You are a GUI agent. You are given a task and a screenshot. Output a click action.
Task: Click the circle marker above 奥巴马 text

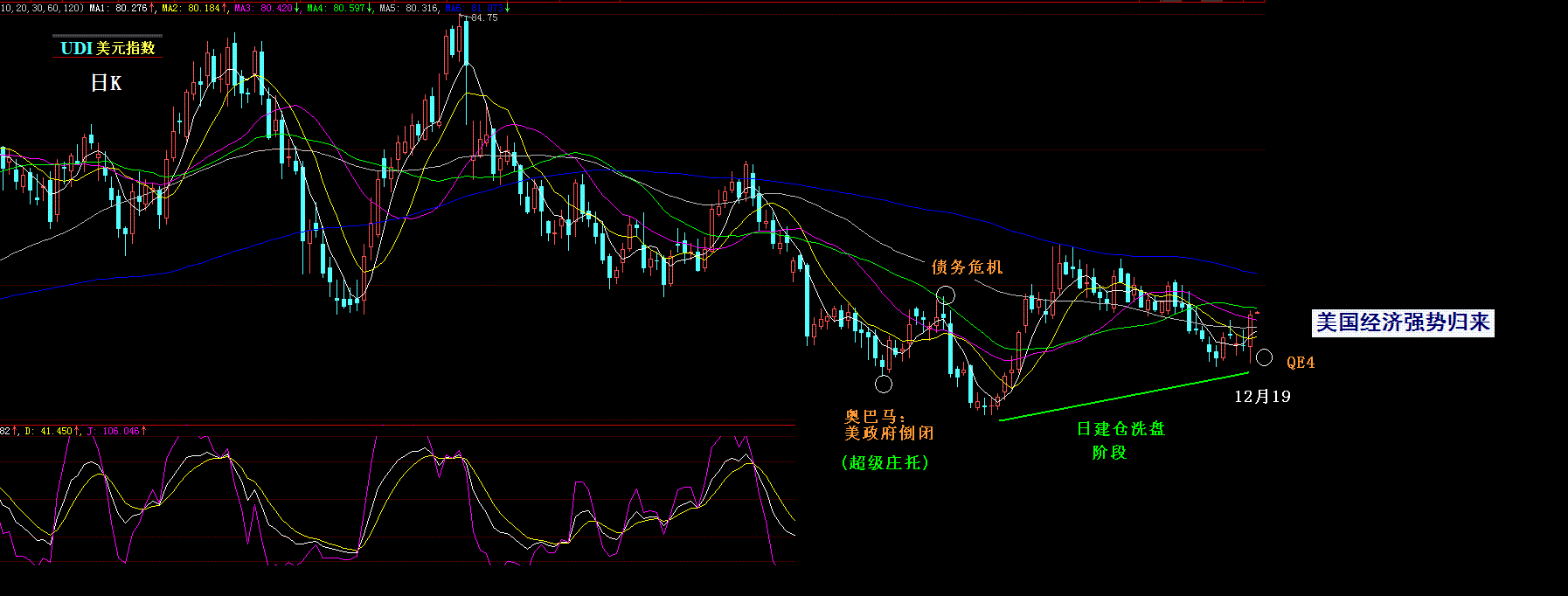(x=884, y=383)
